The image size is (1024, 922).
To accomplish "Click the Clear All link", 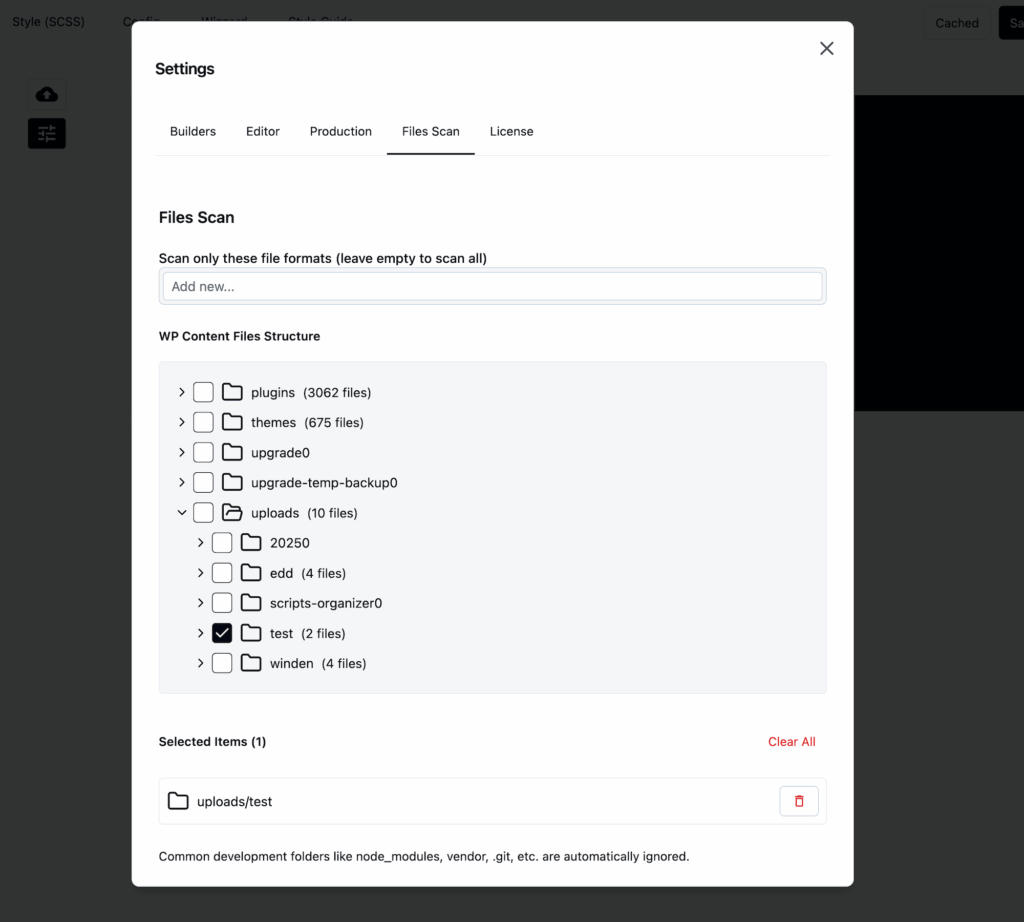I will tap(791, 741).
